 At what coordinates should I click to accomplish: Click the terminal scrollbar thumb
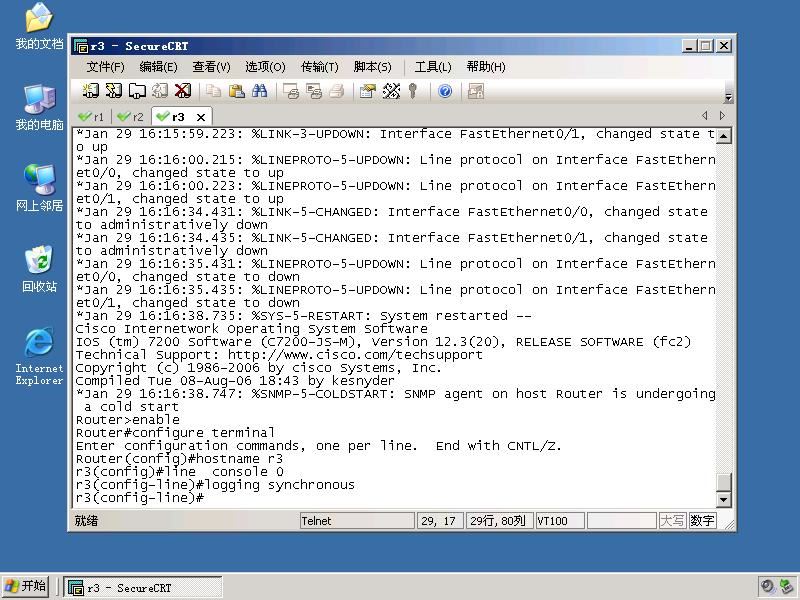click(x=724, y=482)
